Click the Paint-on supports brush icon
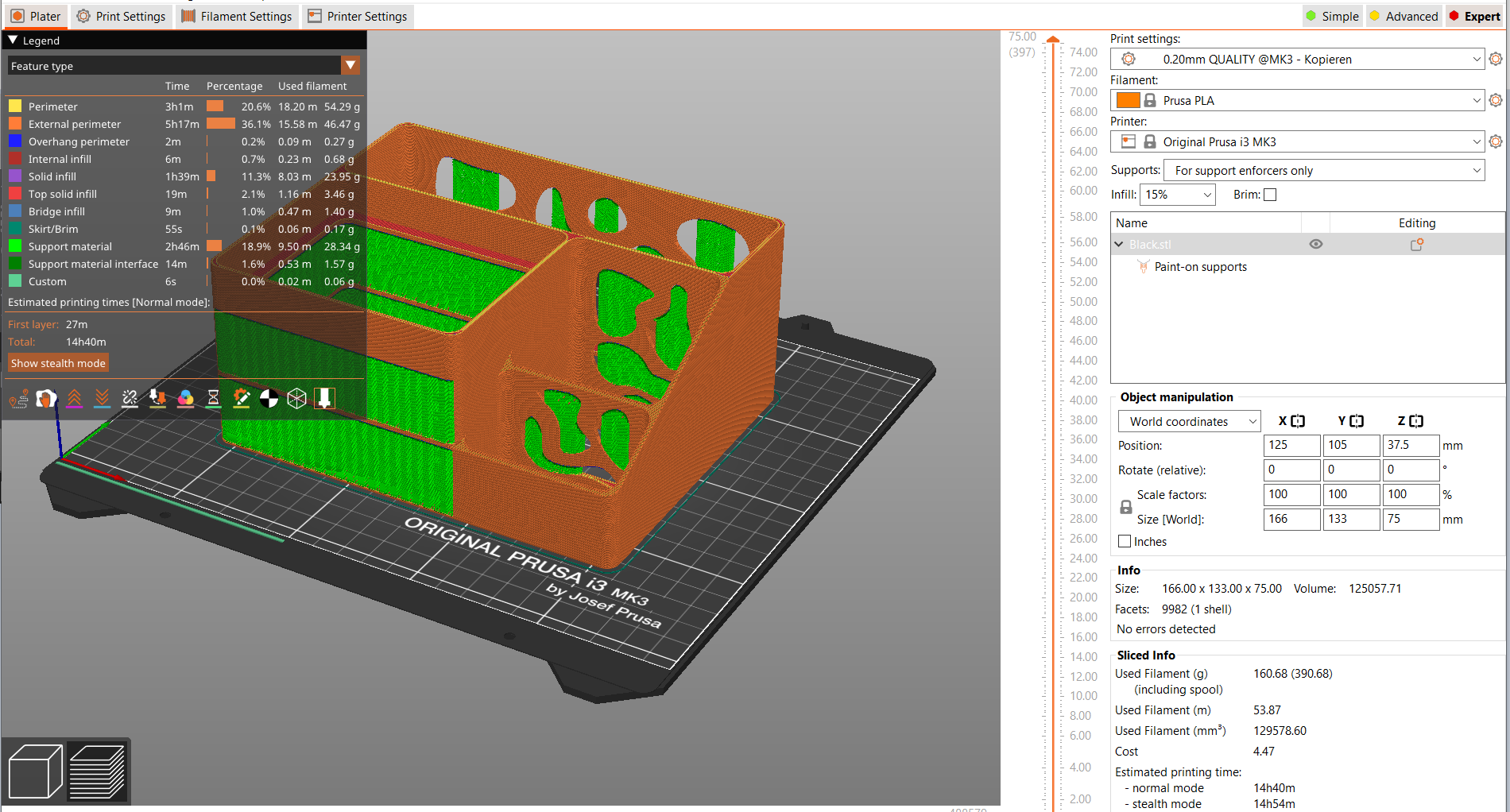This screenshot has height=812, width=1510. [1143, 267]
